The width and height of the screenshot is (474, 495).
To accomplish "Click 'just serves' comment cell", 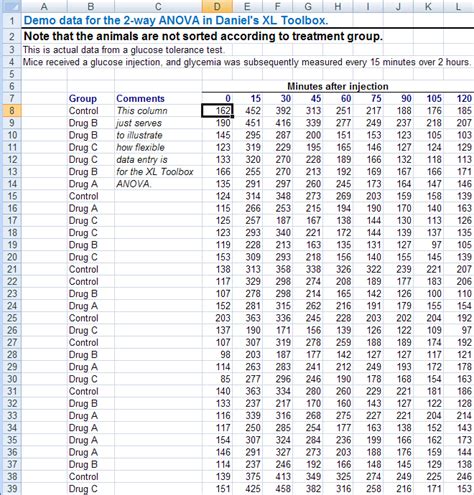I will tap(139, 123).
